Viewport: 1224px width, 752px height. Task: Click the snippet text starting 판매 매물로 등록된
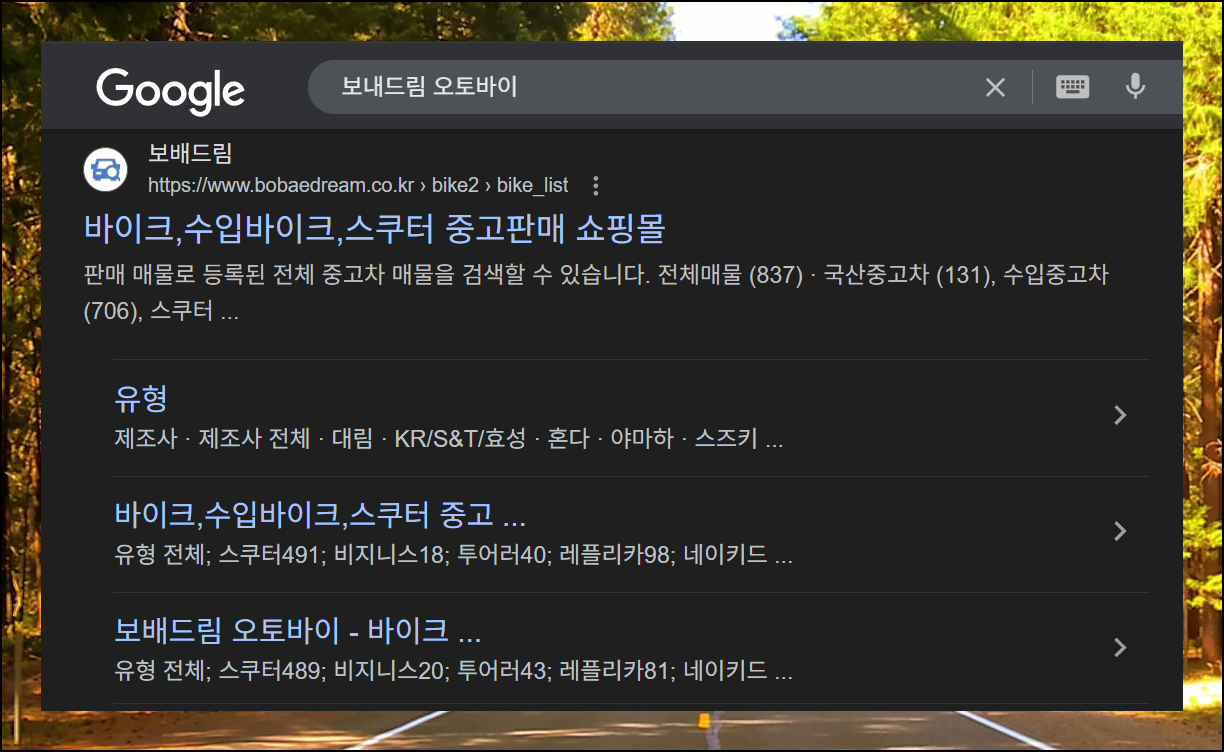point(596,293)
